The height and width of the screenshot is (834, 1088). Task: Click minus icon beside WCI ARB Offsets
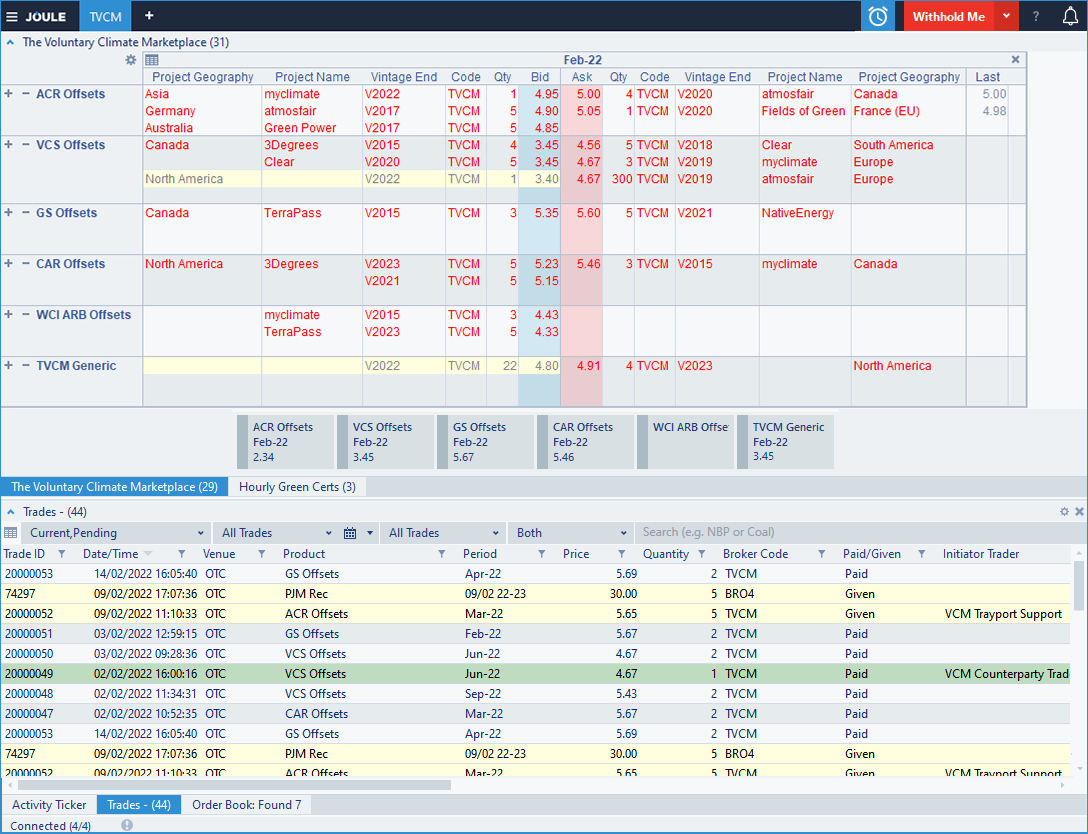pyautogui.click(x=26, y=314)
